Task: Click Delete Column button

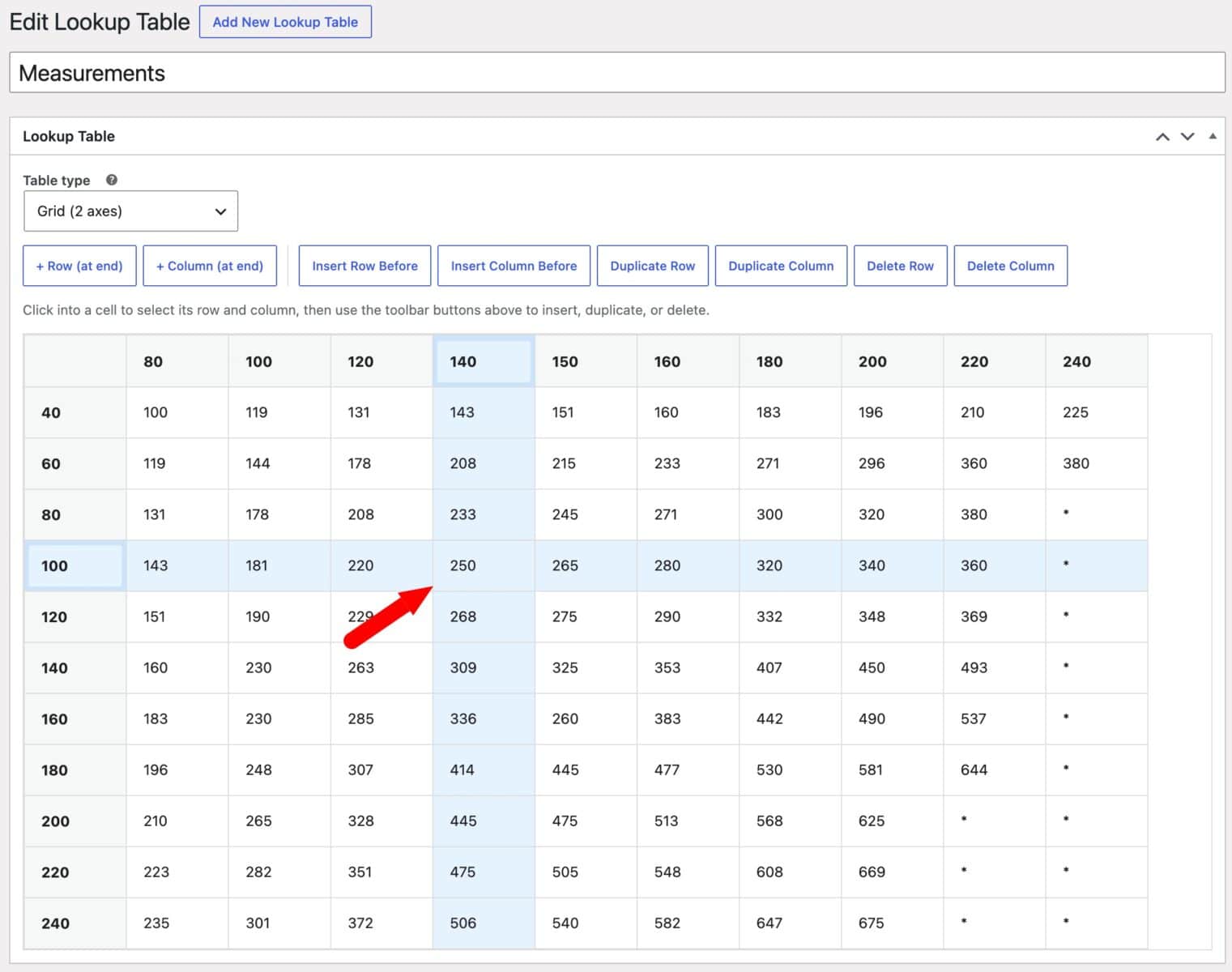Action: click(1011, 266)
